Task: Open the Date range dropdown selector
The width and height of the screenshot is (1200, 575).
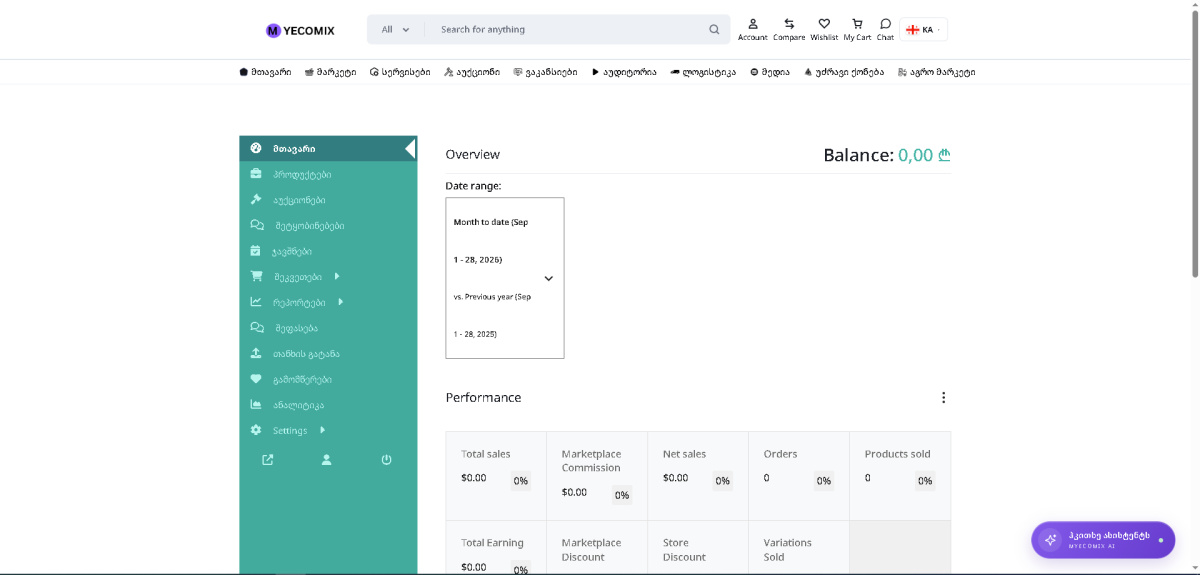Action: pyautogui.click(x=505, y=278)
